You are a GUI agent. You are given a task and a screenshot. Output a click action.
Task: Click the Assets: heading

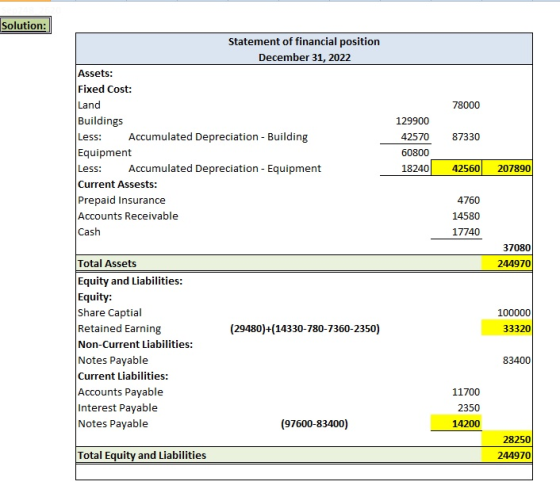95,73
